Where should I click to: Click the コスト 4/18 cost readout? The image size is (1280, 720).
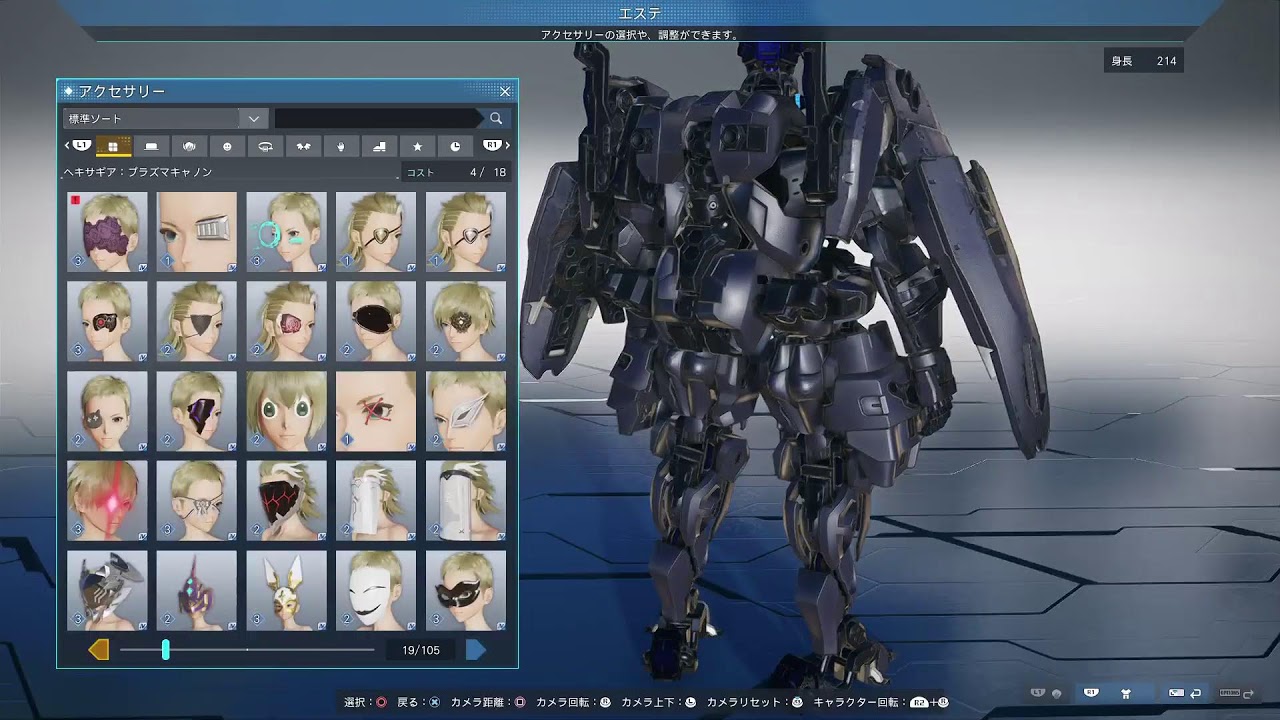point(456,173)
